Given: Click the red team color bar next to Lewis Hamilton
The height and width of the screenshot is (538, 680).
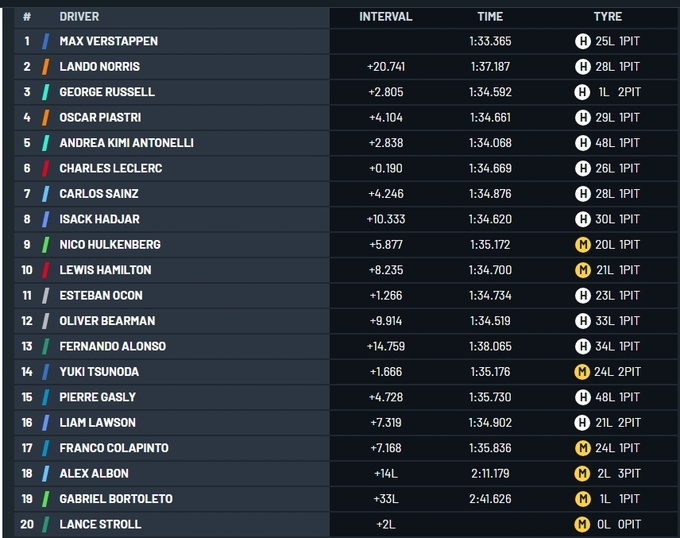Looking at the screenshot, I should [46, 270].
